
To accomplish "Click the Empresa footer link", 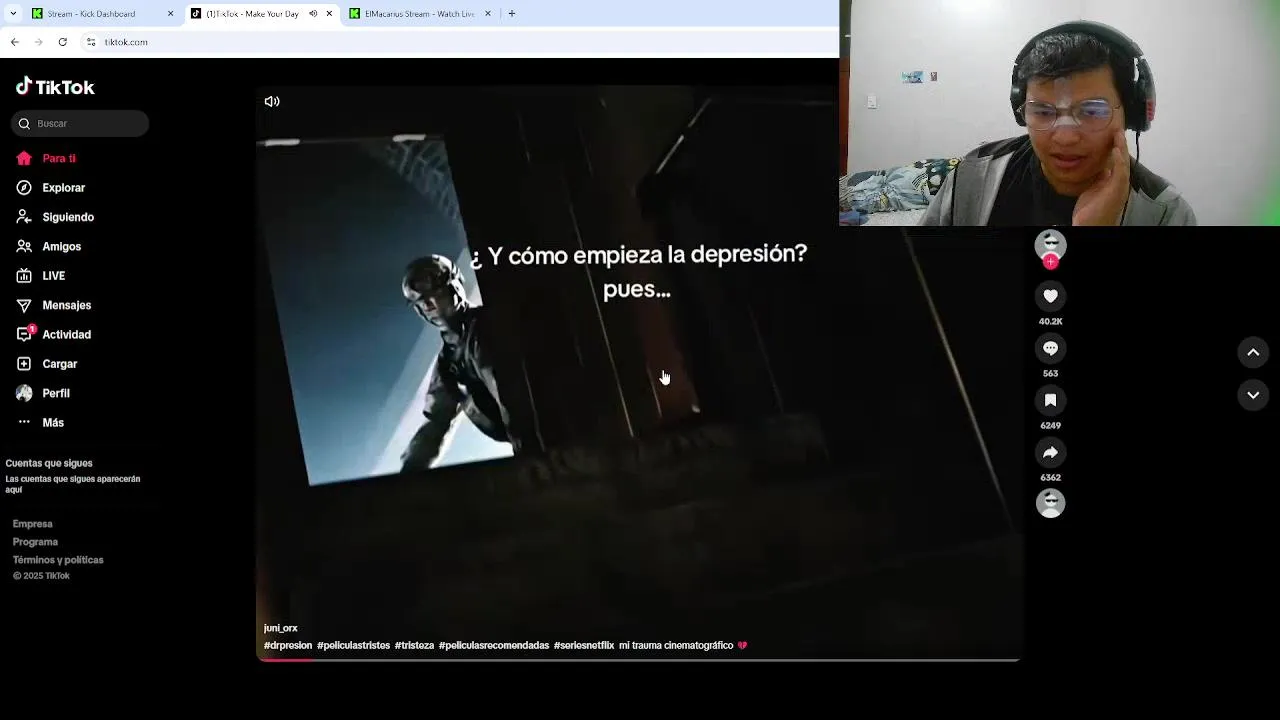I will click(32, 524).
